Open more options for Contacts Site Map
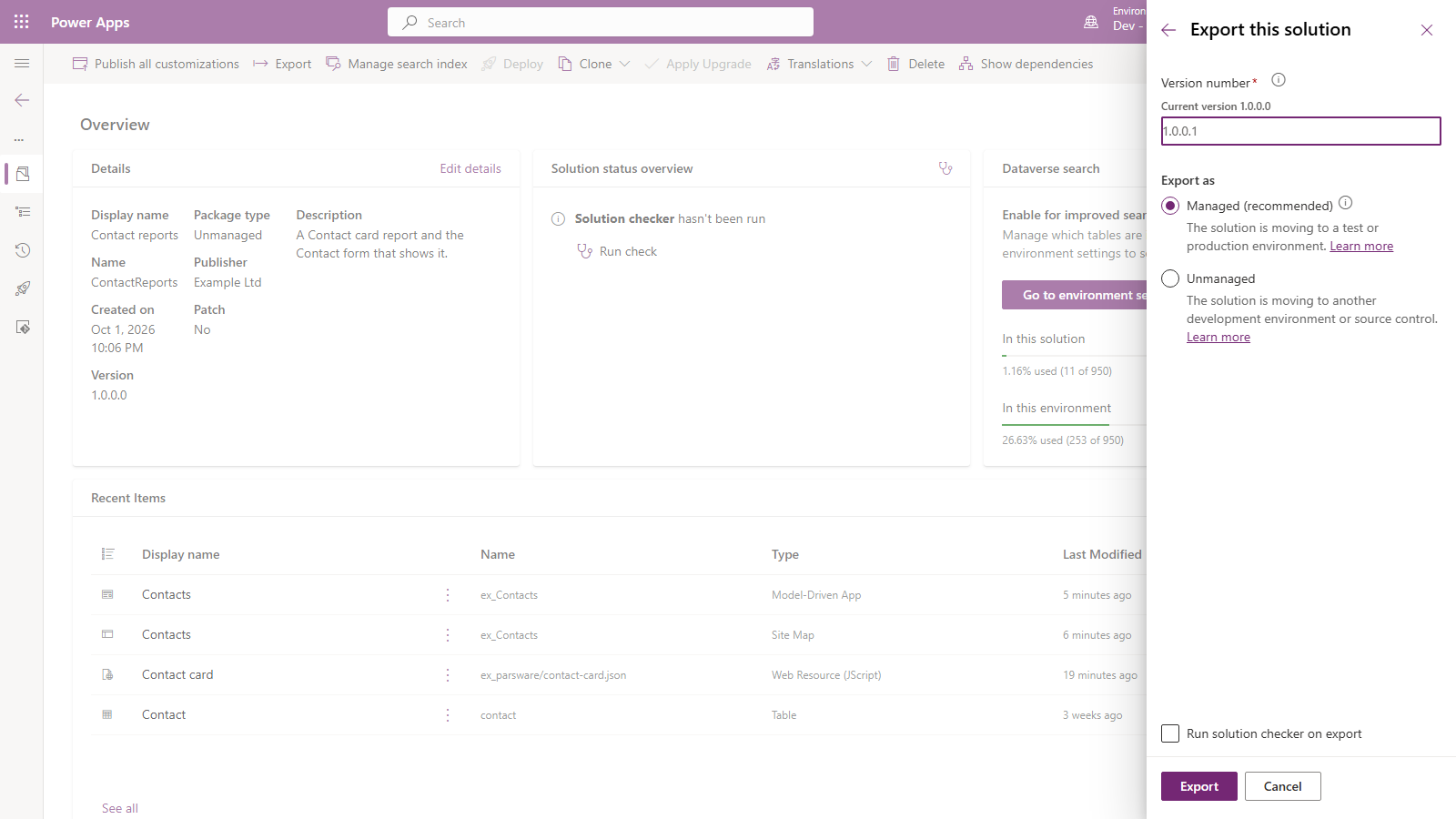This screenshot has height=819, width=1456. 448,635
